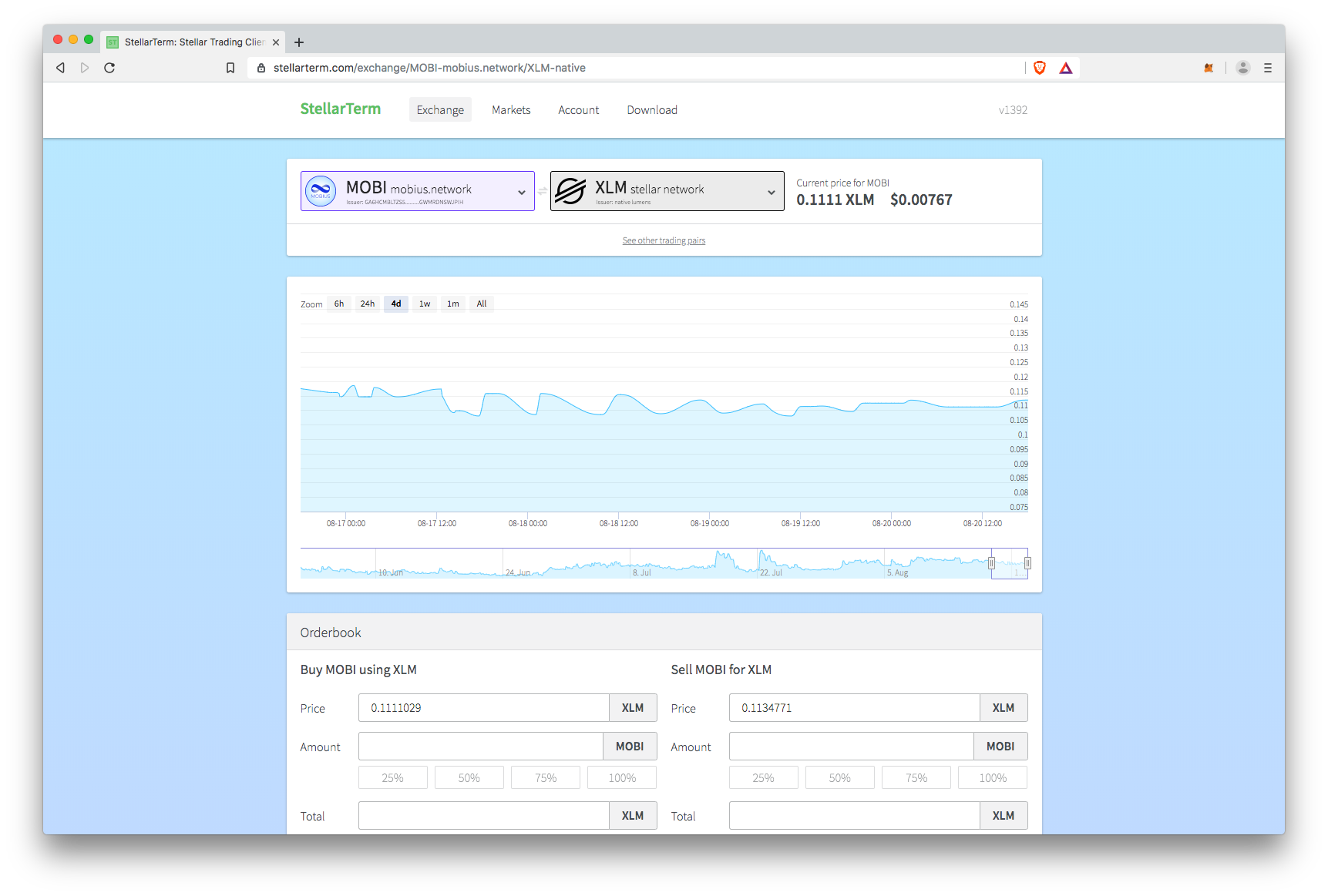Click the XLM Stellar rocket logo

click(570, 191)
